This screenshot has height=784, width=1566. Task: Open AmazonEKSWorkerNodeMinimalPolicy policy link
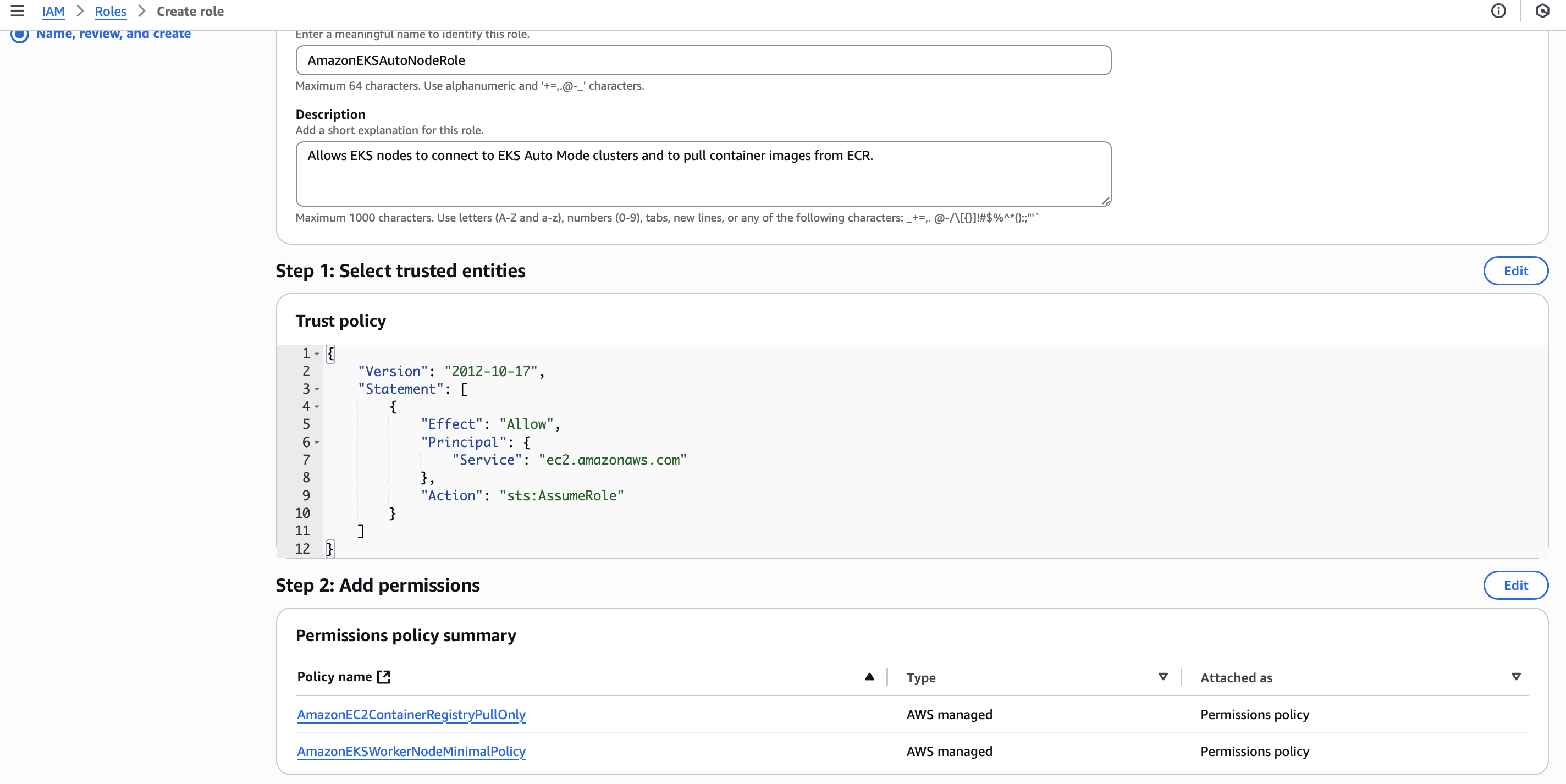(x=411, y=751)
